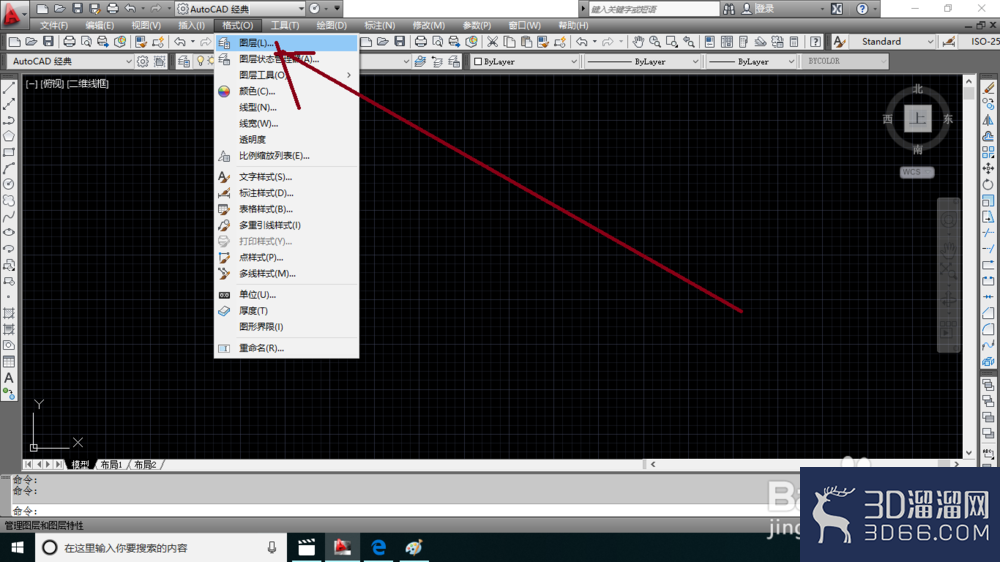Click the search keyword input field

point(653,9)
